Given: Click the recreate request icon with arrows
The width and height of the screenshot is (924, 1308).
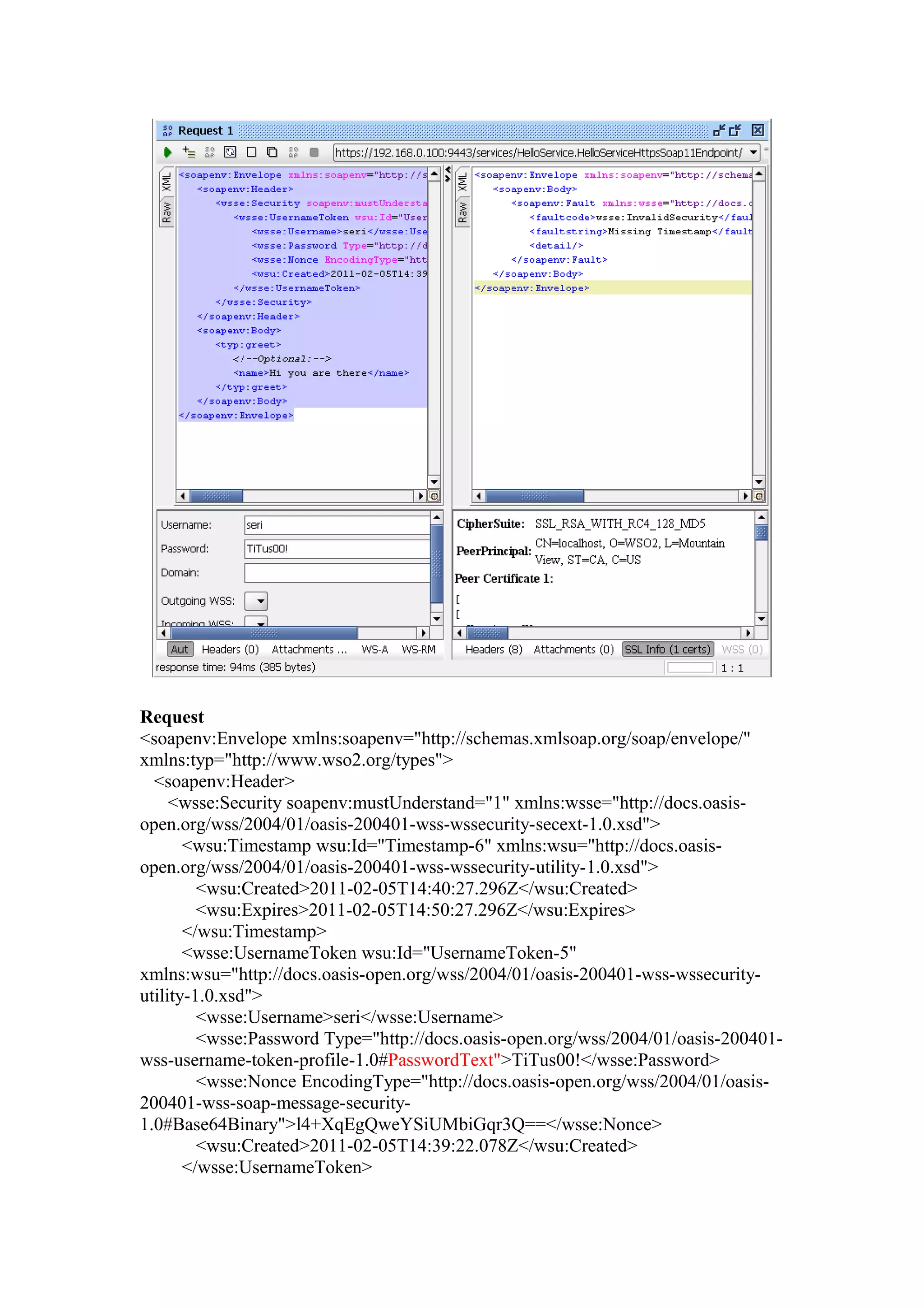Looking at the screenshot, I should (x=230, y=152).
